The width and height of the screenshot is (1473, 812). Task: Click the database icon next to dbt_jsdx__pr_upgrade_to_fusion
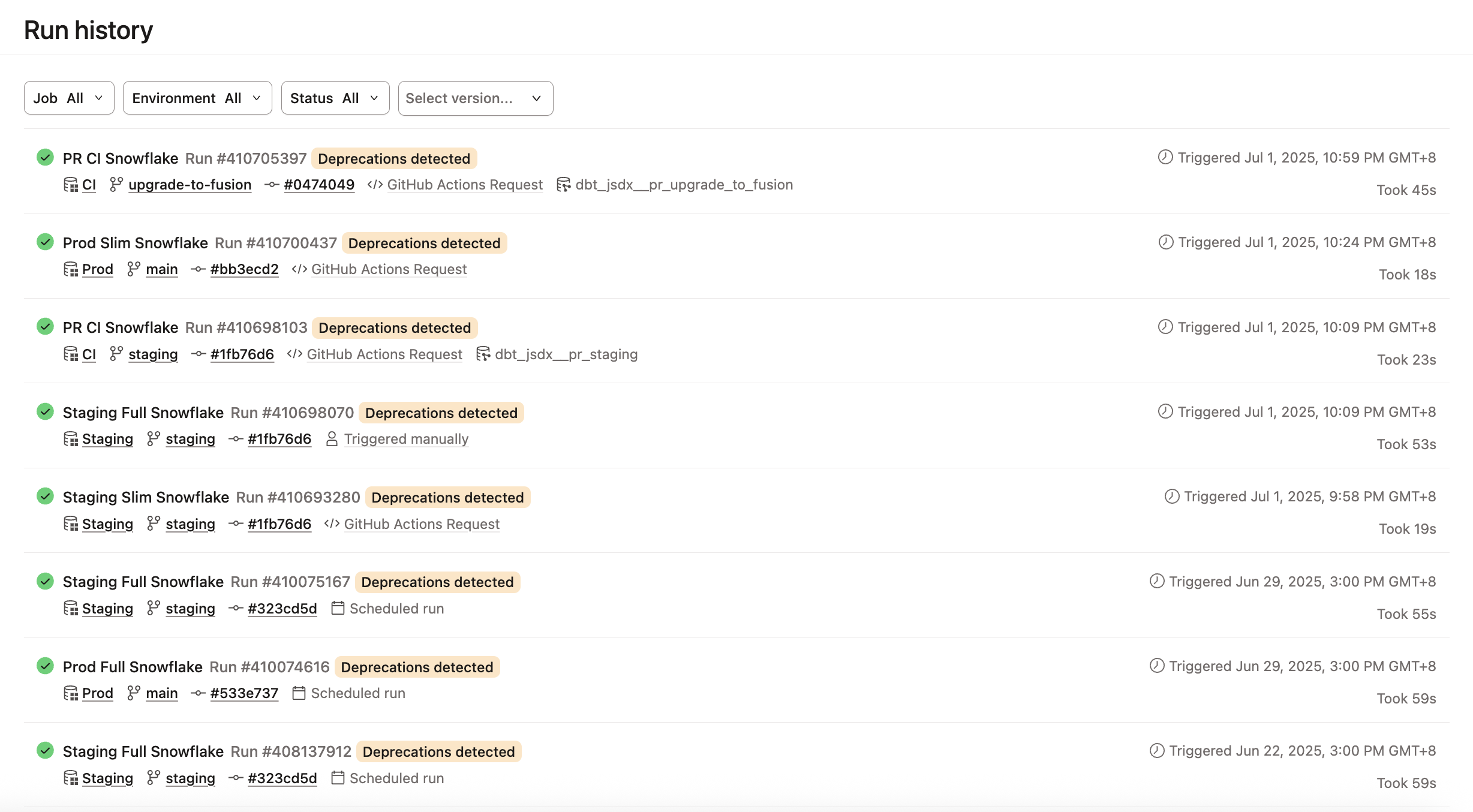tap(563, 185)
